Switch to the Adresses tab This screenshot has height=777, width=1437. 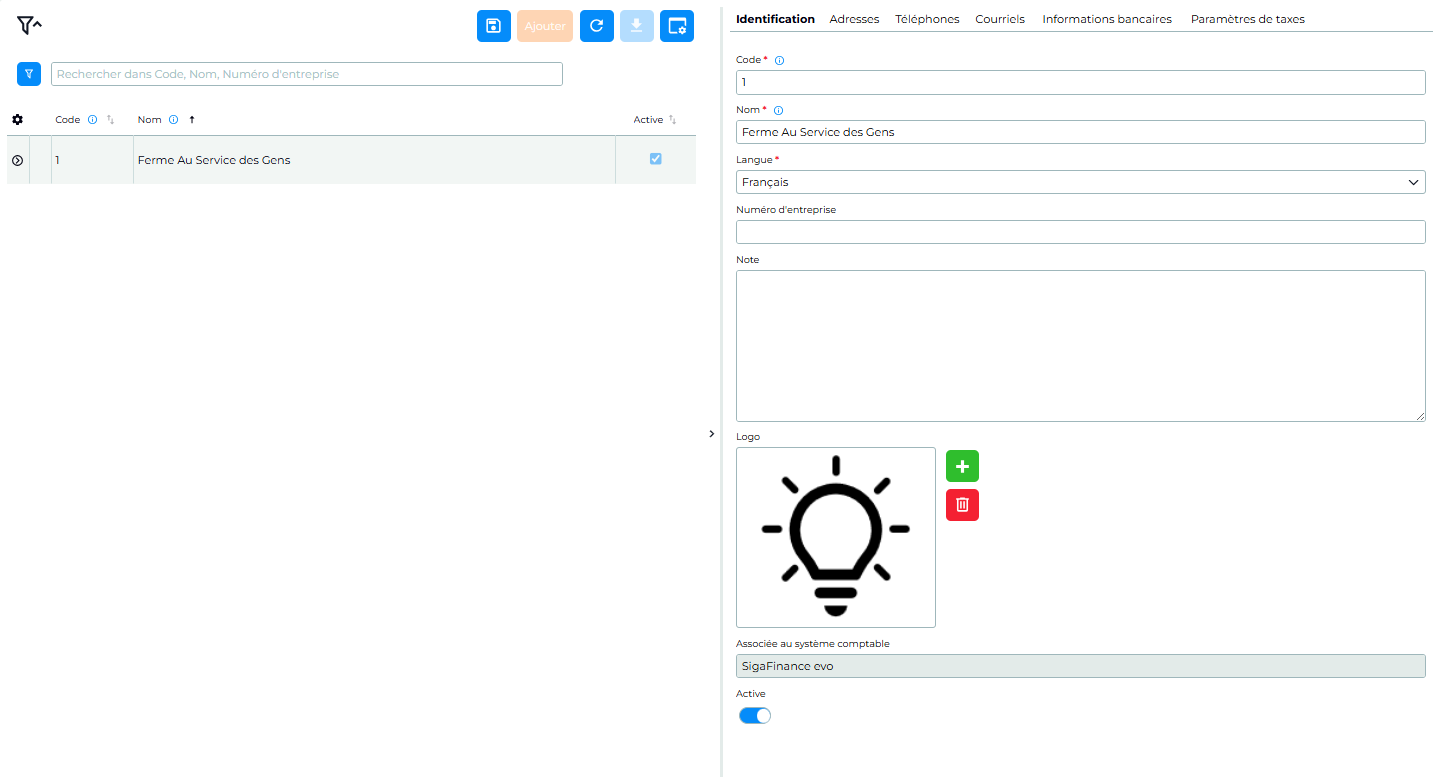854,19
